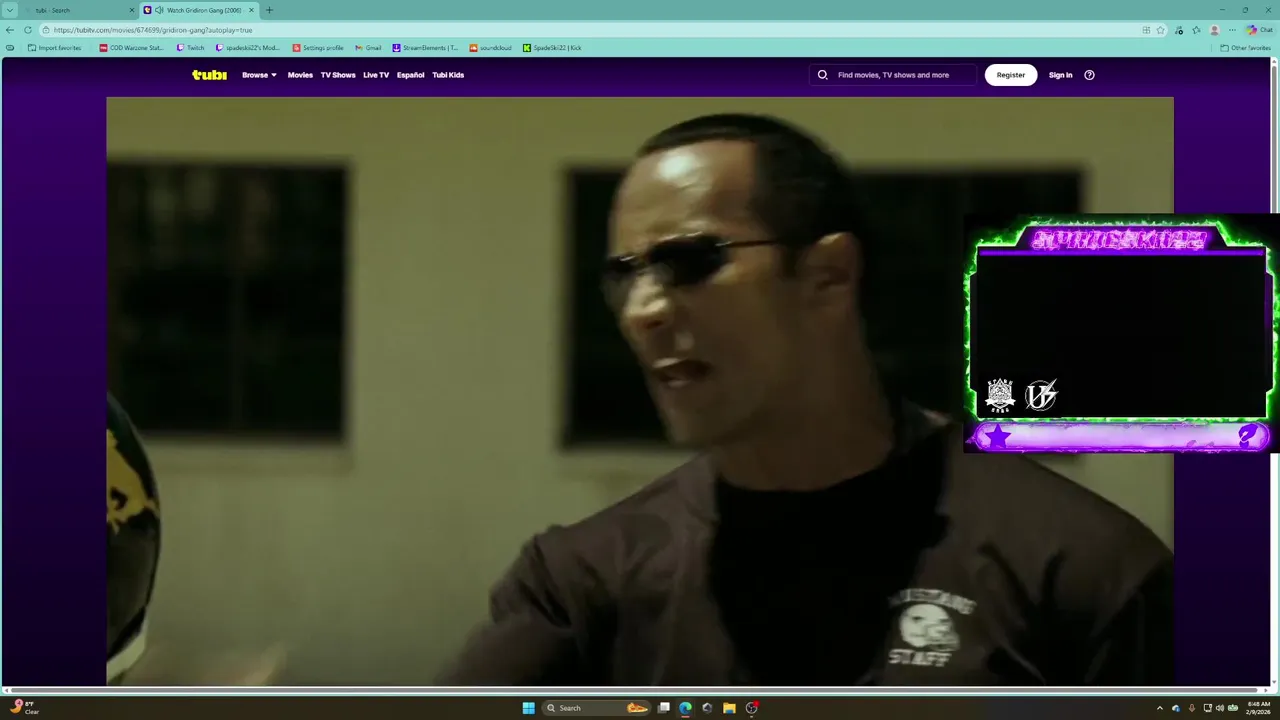Image resolution: width=1280 pixels, height=720 pixels.
Task: Open Microsoft Edge from taskbar
Action: pyautogui.click(x=685, y=708)
